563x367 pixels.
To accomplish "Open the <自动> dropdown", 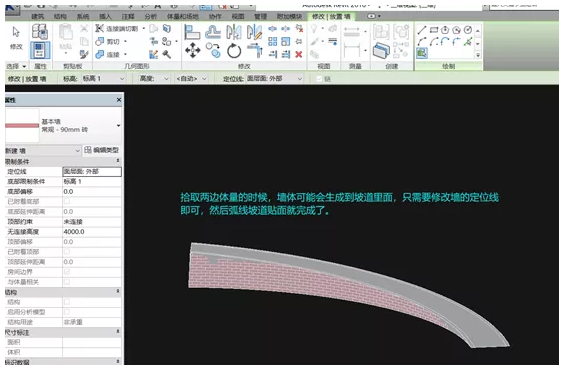I will [x=191, y=79].
